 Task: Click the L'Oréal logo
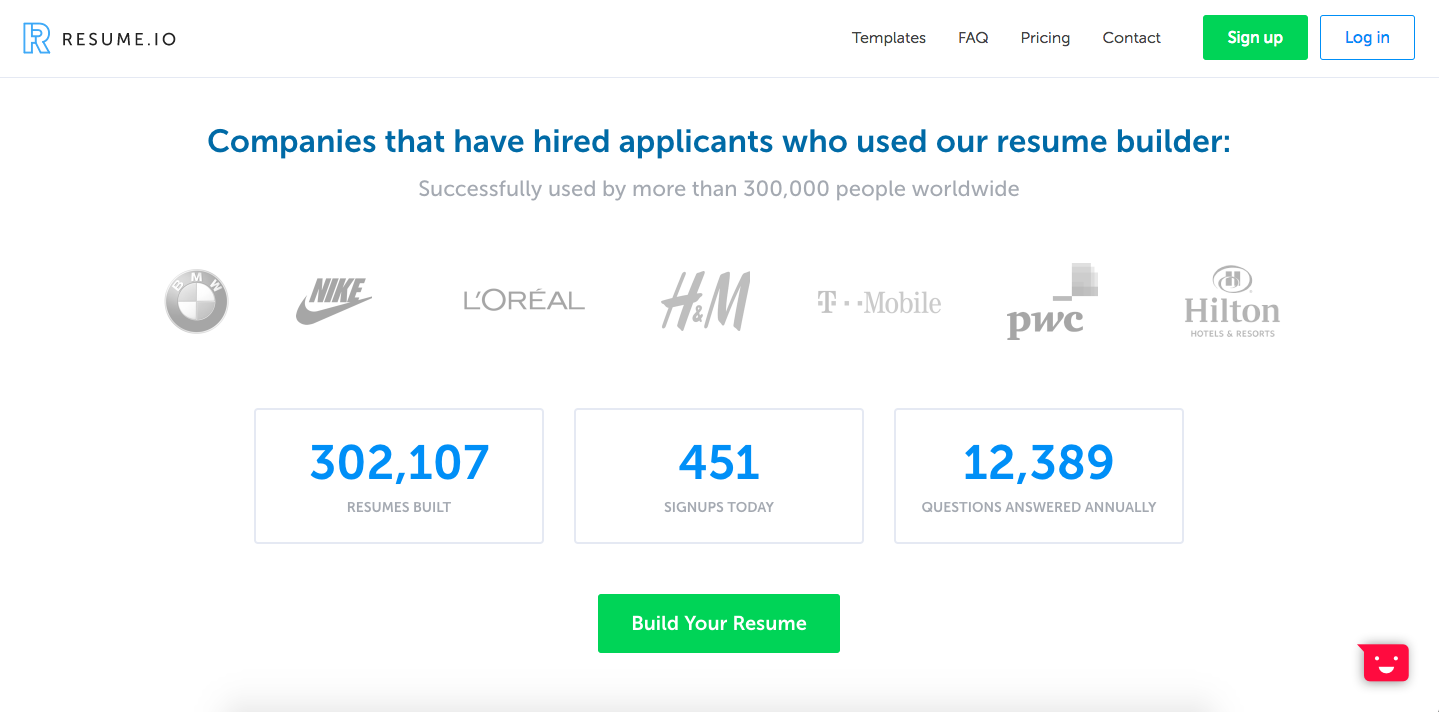[x=524, y=300]
